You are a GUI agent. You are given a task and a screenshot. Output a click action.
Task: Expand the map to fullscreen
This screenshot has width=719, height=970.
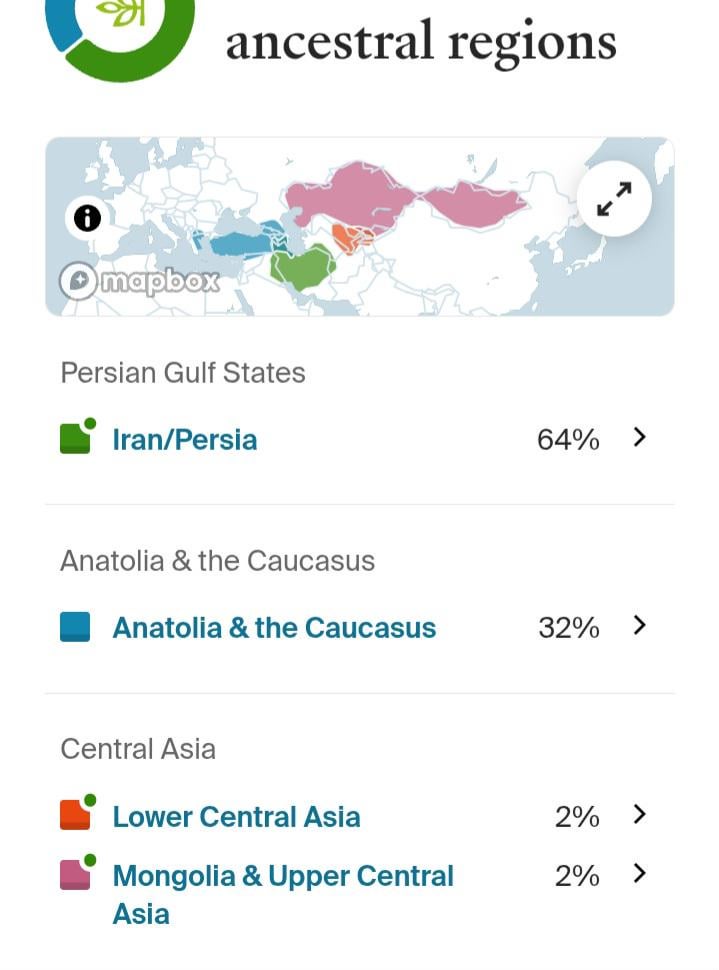(x=613, y=199)
